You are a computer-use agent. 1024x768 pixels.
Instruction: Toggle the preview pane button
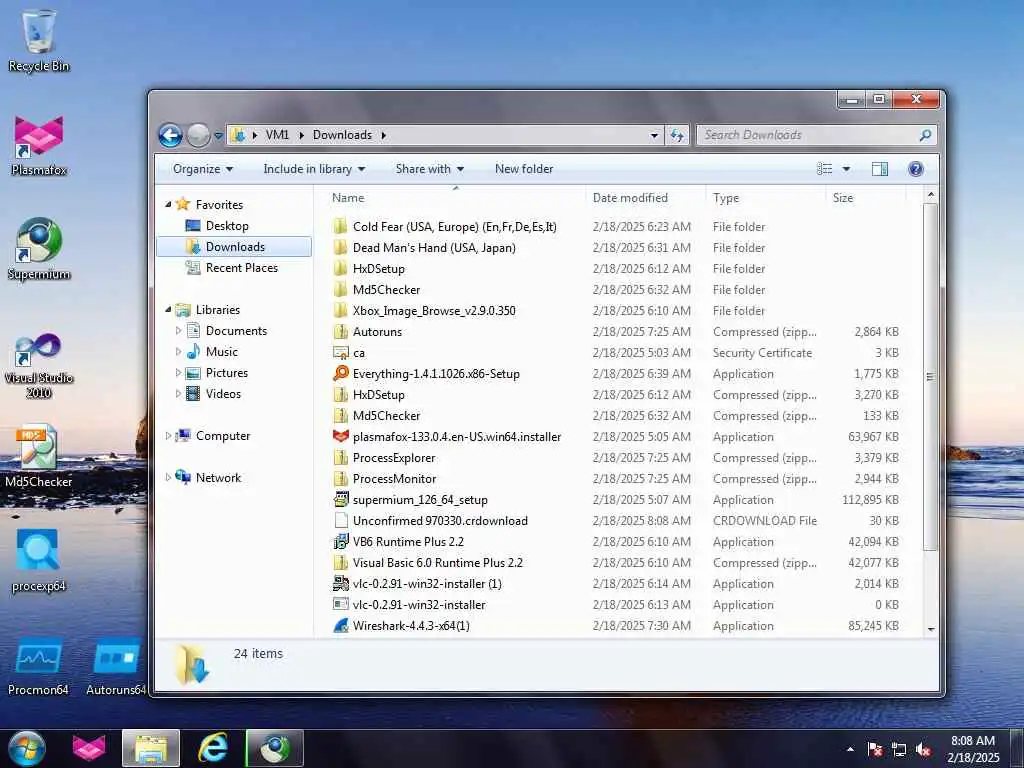(880, 169)
